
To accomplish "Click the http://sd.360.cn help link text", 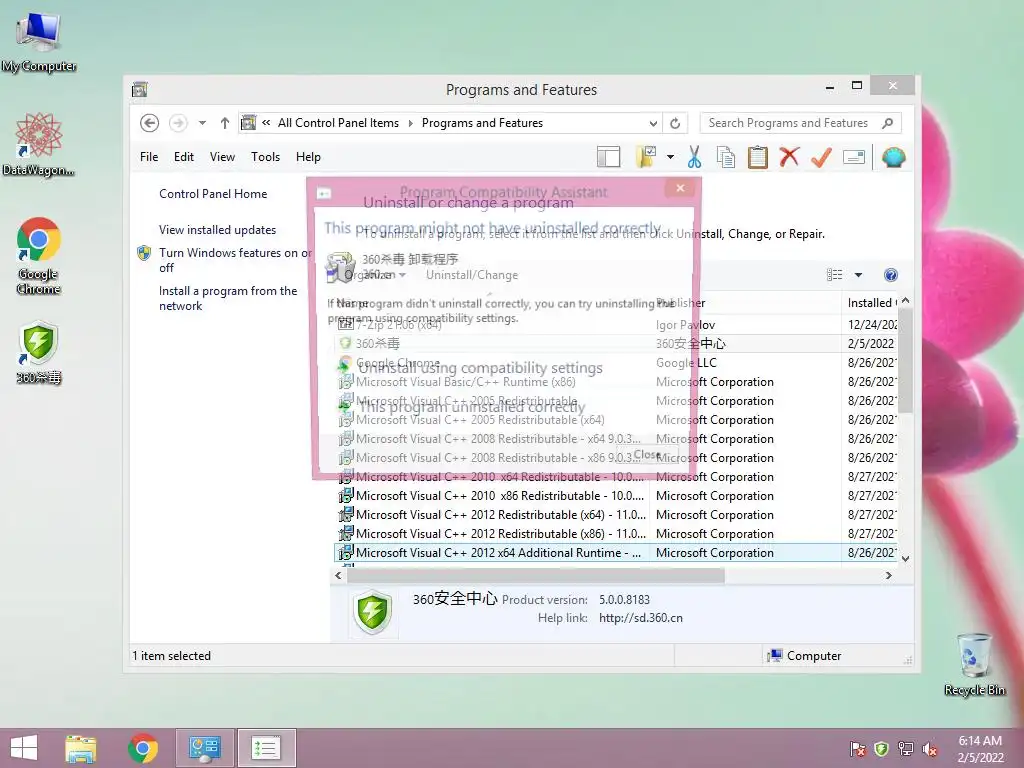I will [x=641, y=618].
